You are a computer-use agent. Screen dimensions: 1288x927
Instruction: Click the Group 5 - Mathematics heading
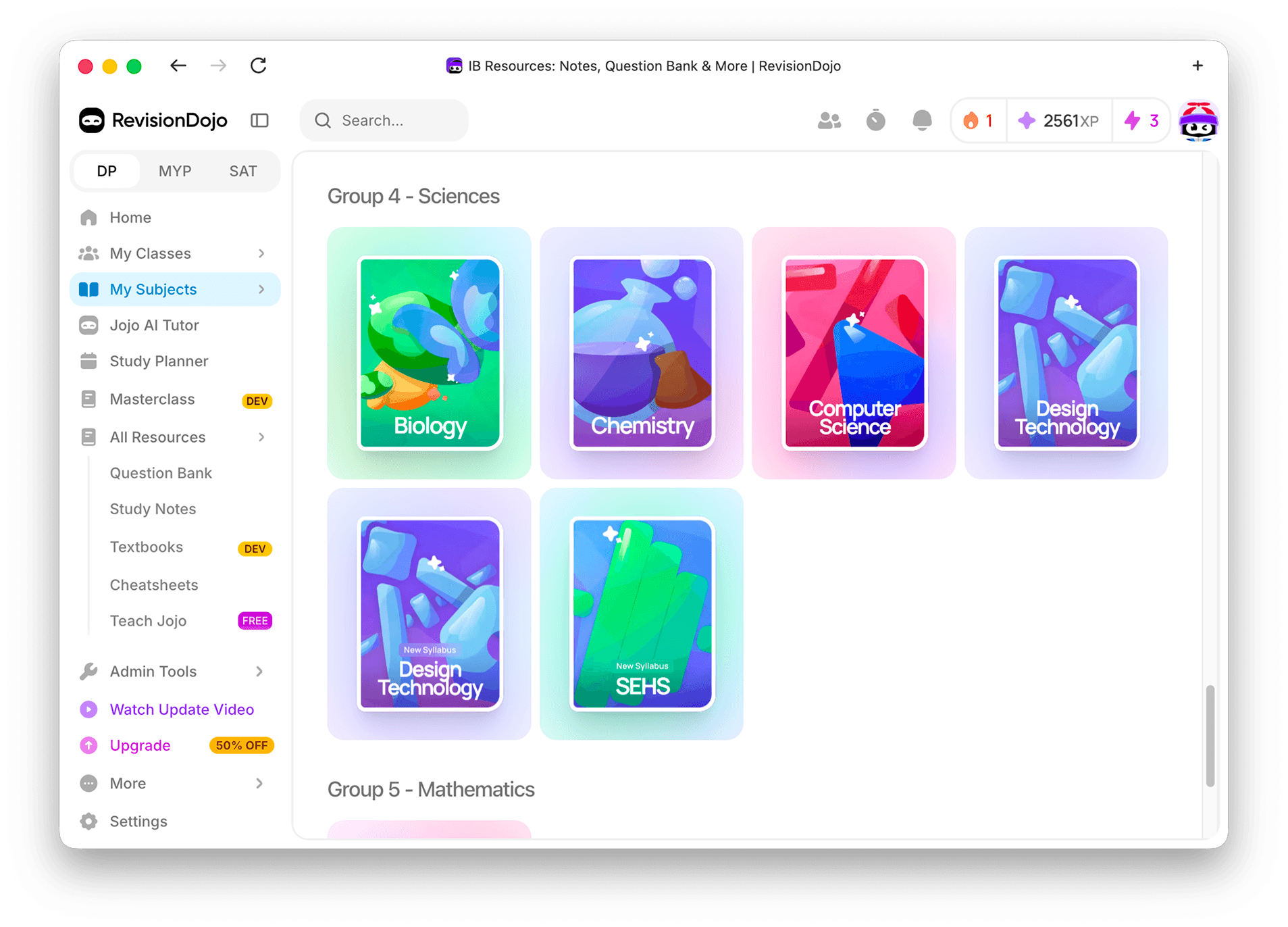coord(431,789)
